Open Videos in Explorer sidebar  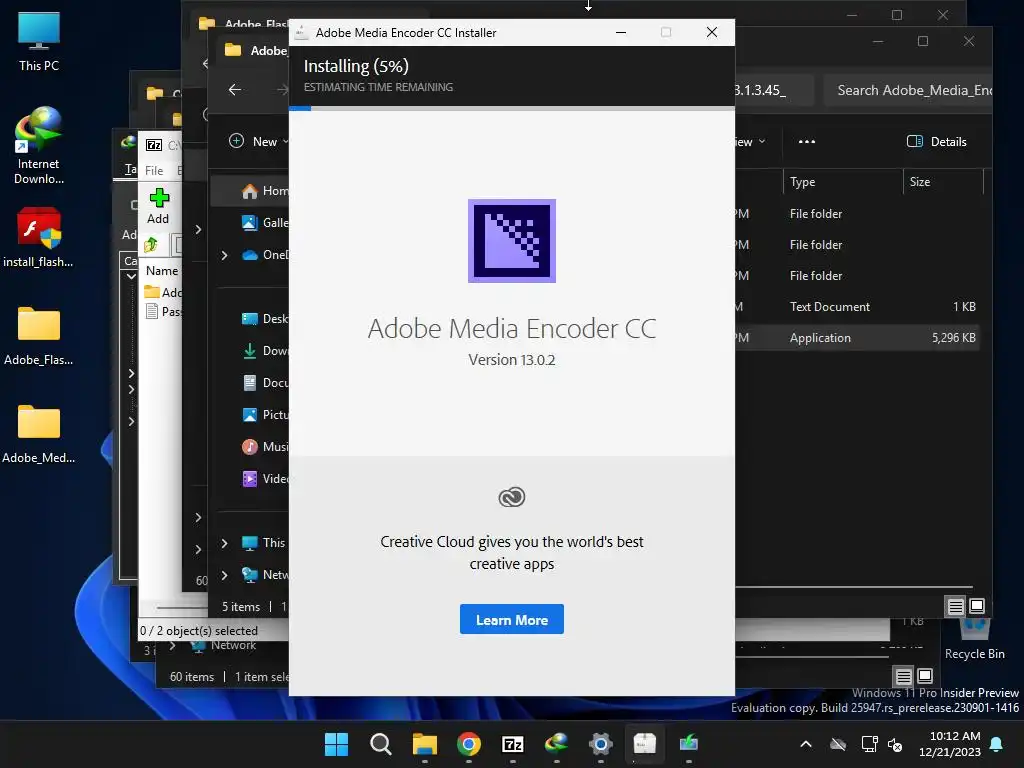tap(264, 479)
